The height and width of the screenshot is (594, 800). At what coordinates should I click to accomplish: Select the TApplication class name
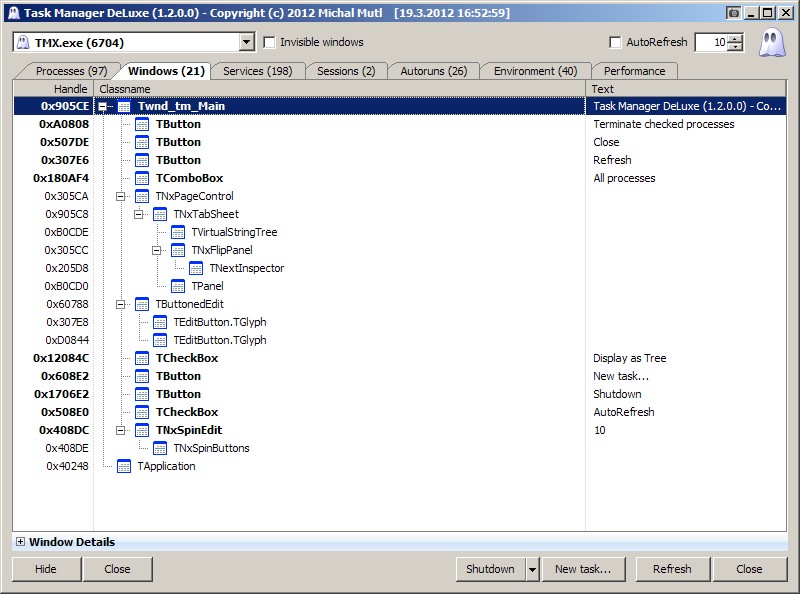coord(166,466)
